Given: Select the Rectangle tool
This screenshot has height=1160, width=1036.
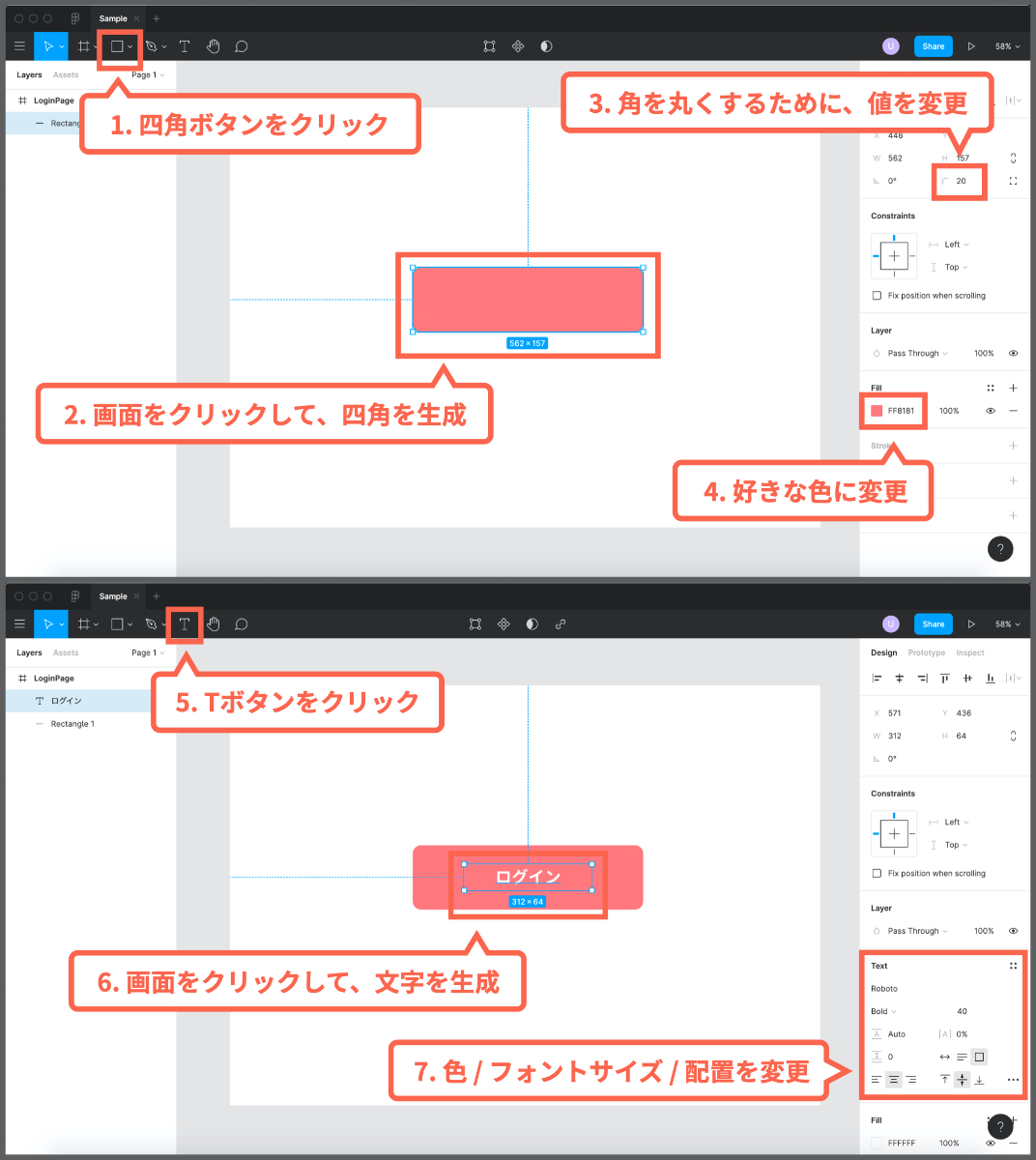Looking at the screenshot, I should coord(116,45).
